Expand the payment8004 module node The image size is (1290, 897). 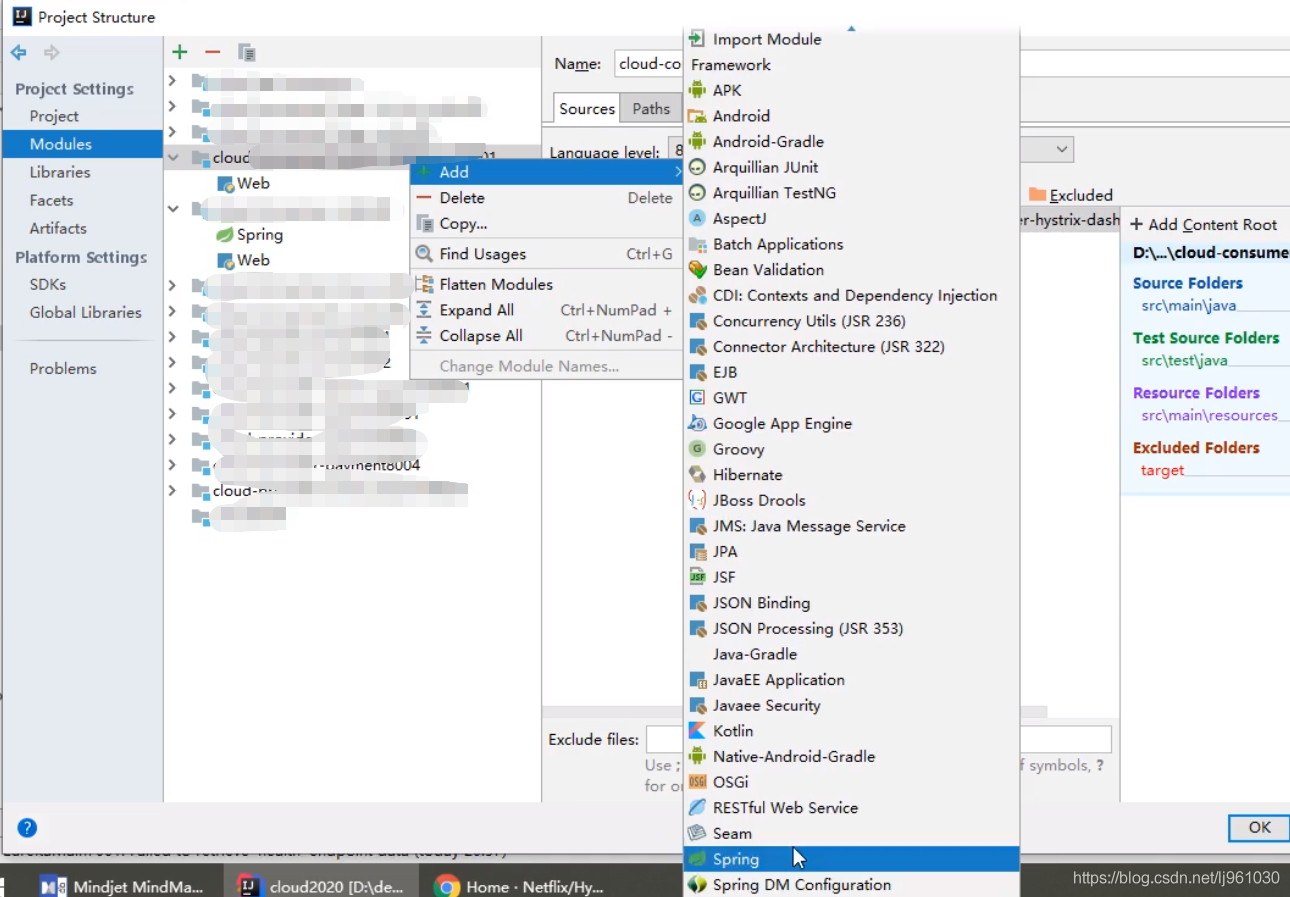click(x=173, y=465)
